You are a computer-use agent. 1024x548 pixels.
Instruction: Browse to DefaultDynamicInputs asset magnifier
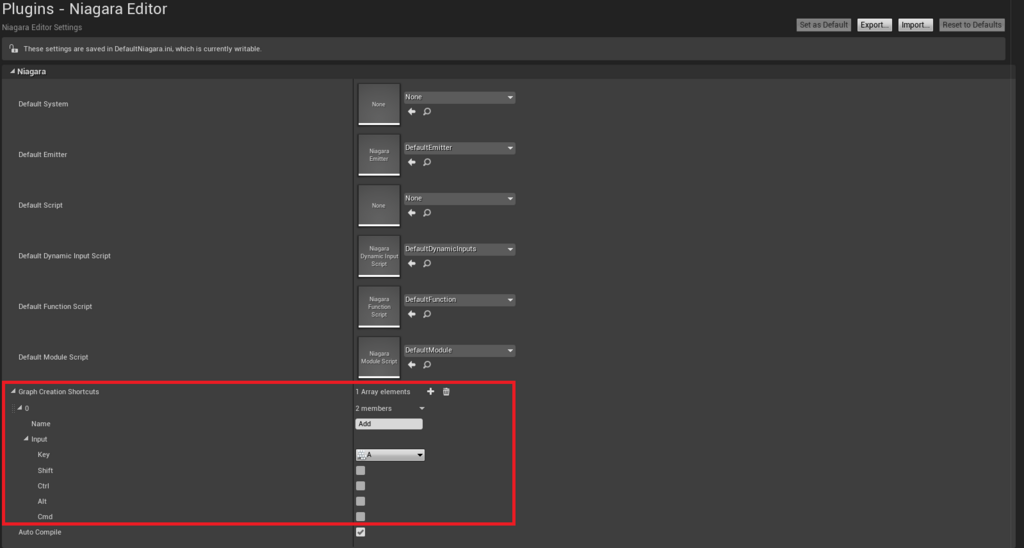[x=427, y=264]
